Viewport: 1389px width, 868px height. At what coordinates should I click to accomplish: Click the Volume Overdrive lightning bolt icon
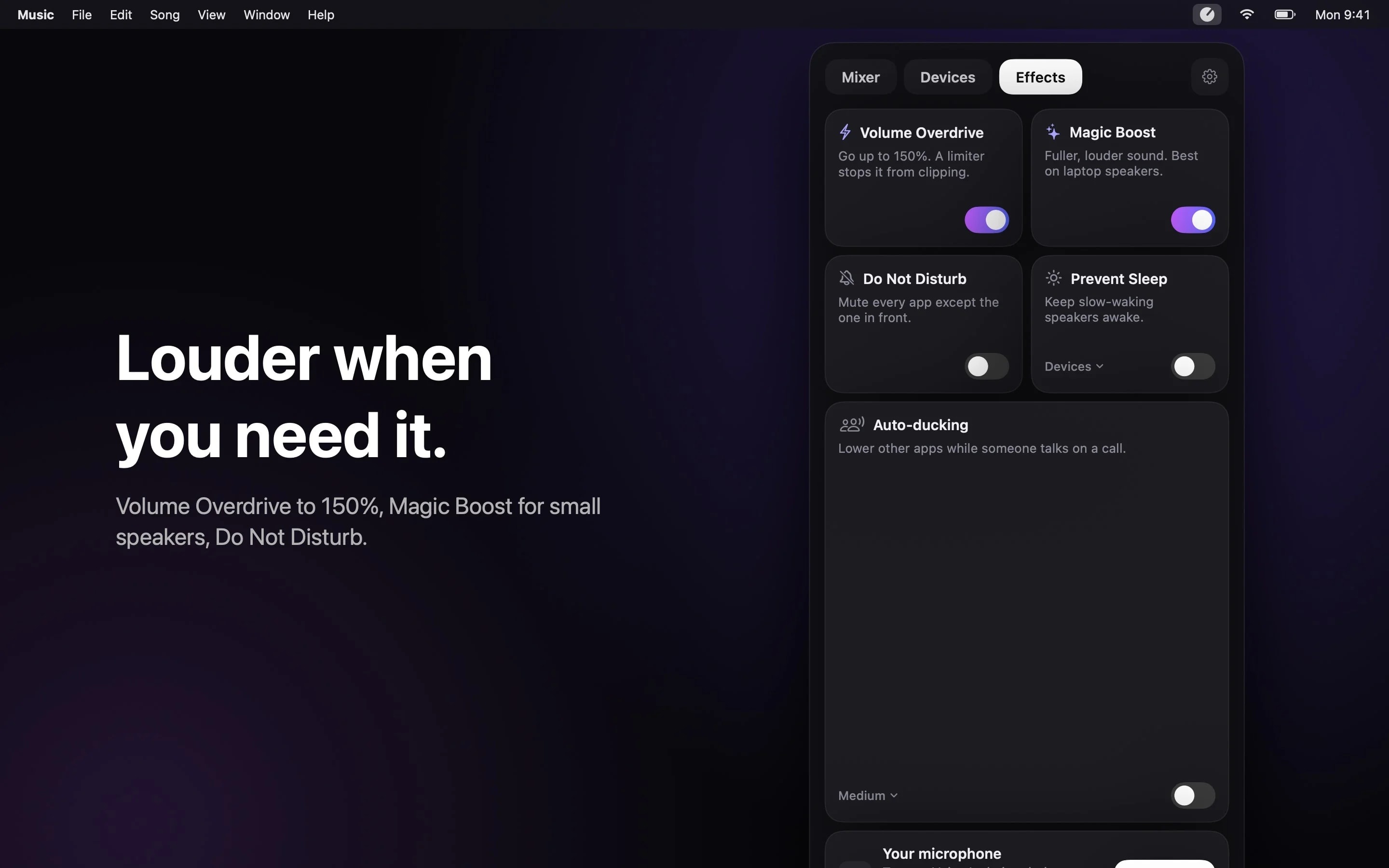pyautogui.click(x=845, y=132)
